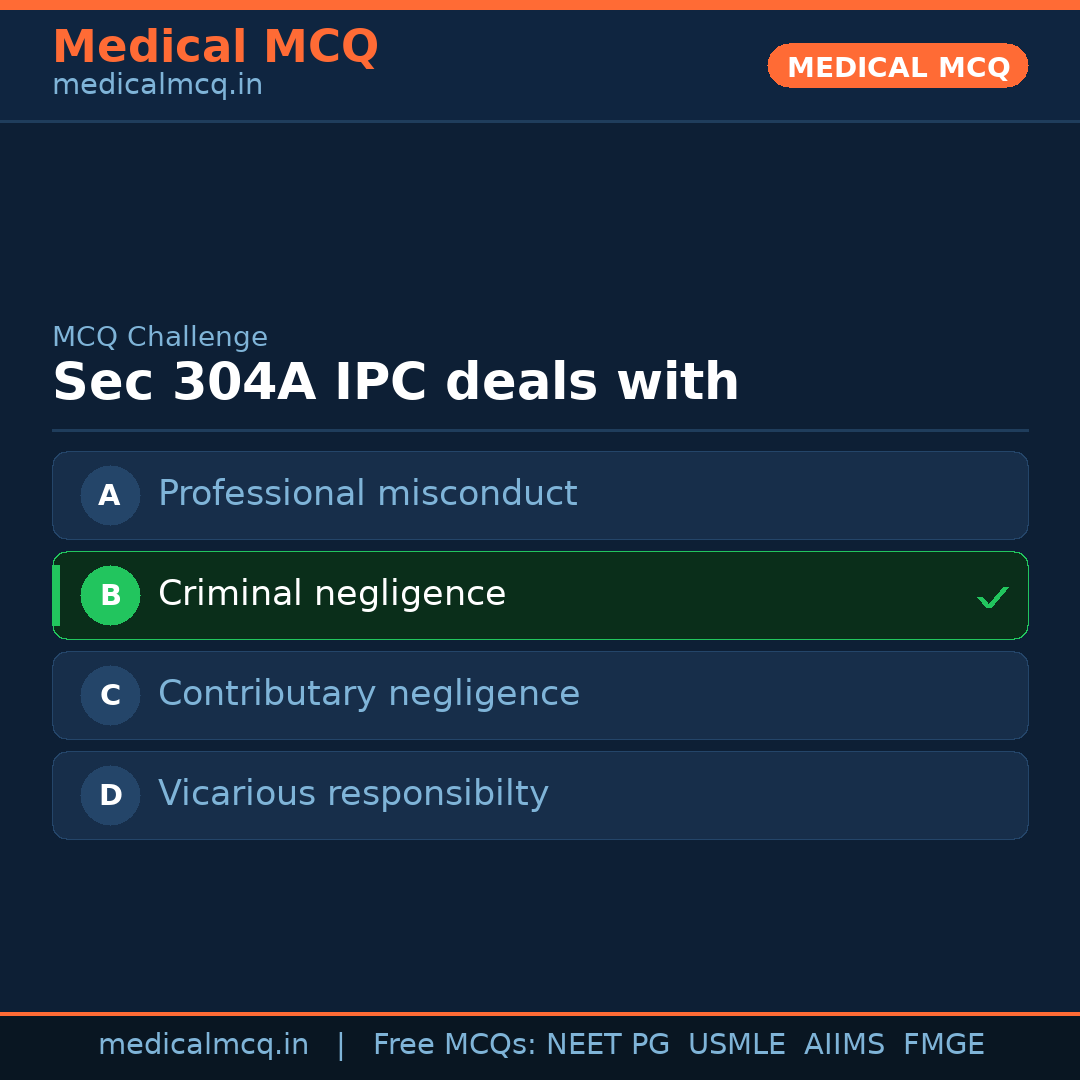
Task: Click the FMGE footer label
Action: coord(943,1045)
